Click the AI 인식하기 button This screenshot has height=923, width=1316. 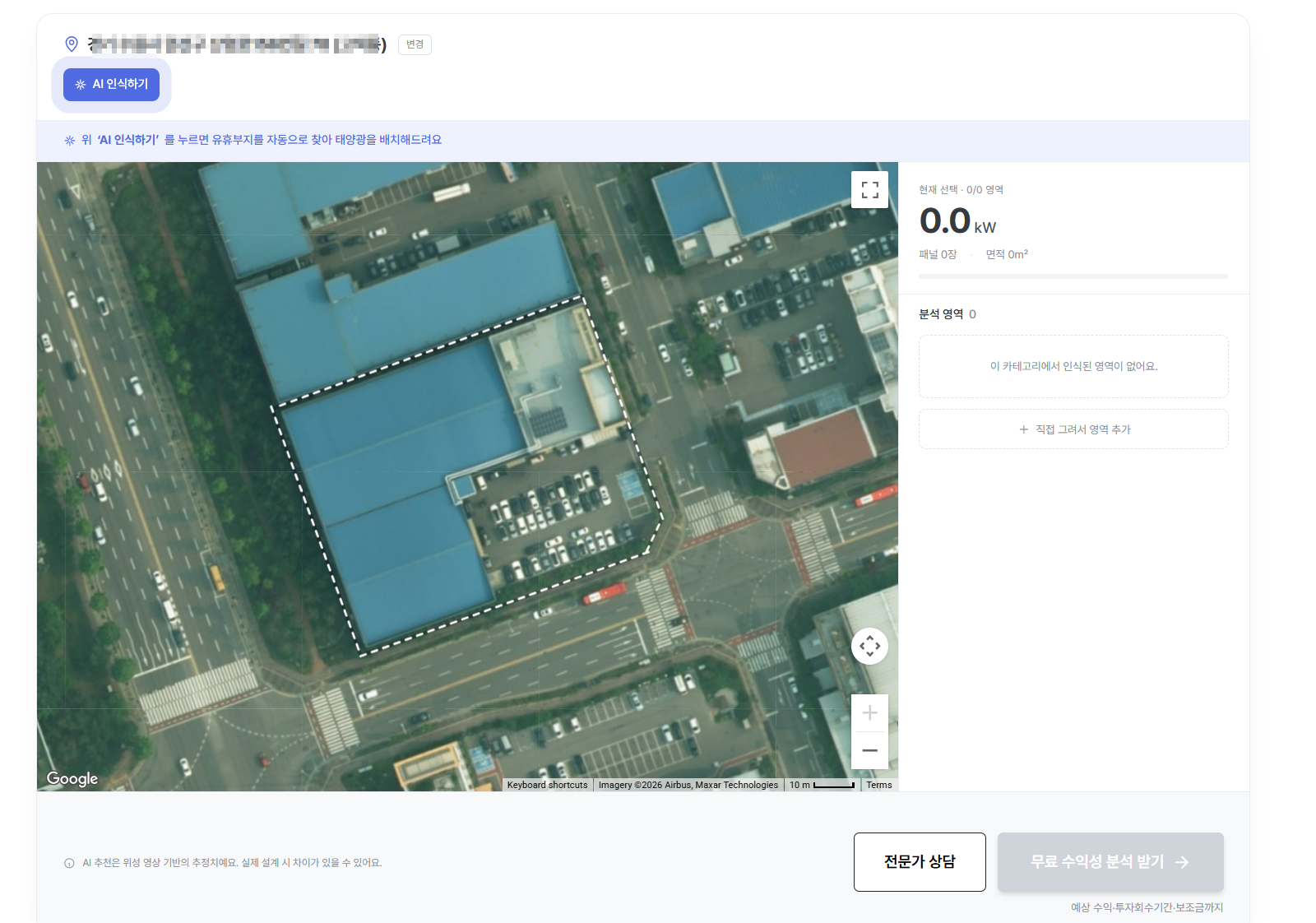(x=111, y=85)
